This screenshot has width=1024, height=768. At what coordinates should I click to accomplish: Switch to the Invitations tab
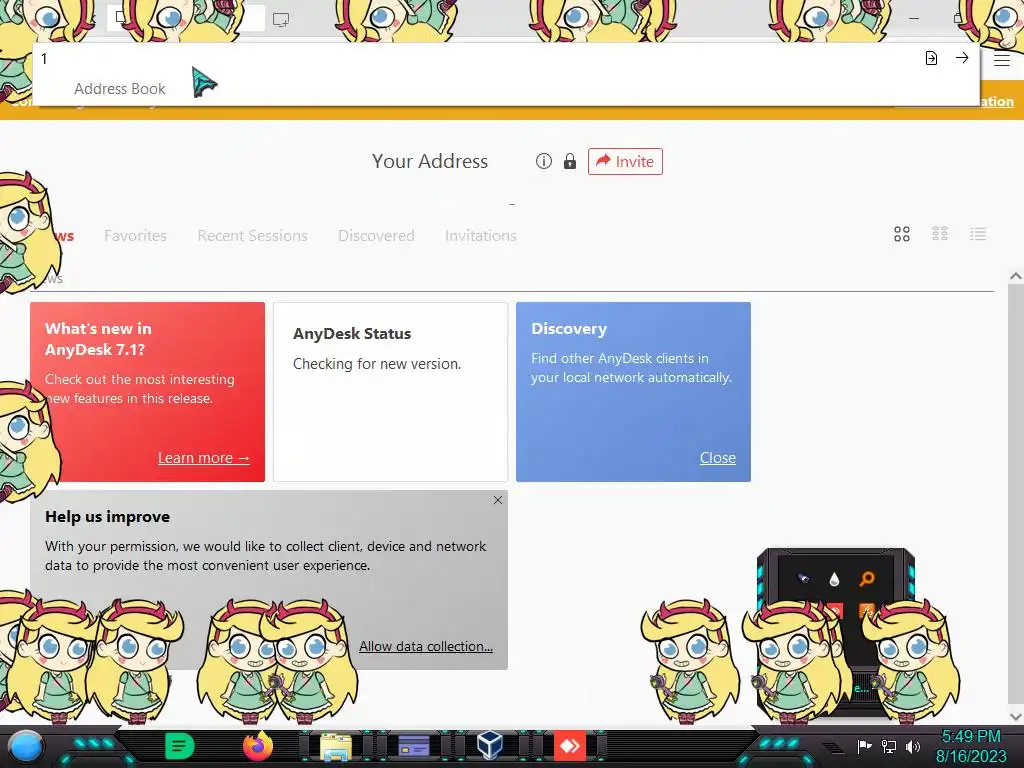tap(481, 236)
